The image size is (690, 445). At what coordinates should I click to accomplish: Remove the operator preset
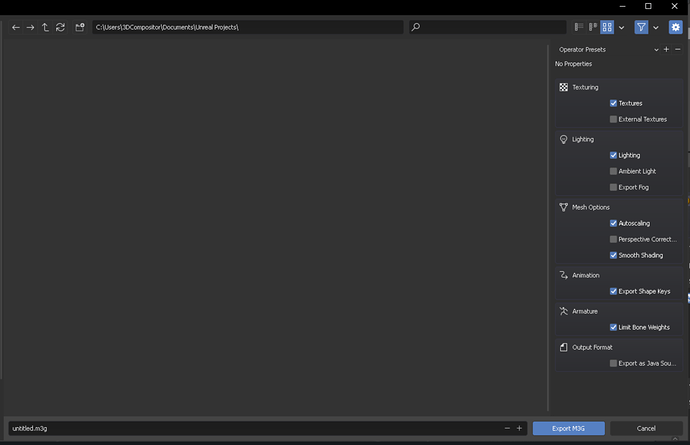click(x=678, y=49)
